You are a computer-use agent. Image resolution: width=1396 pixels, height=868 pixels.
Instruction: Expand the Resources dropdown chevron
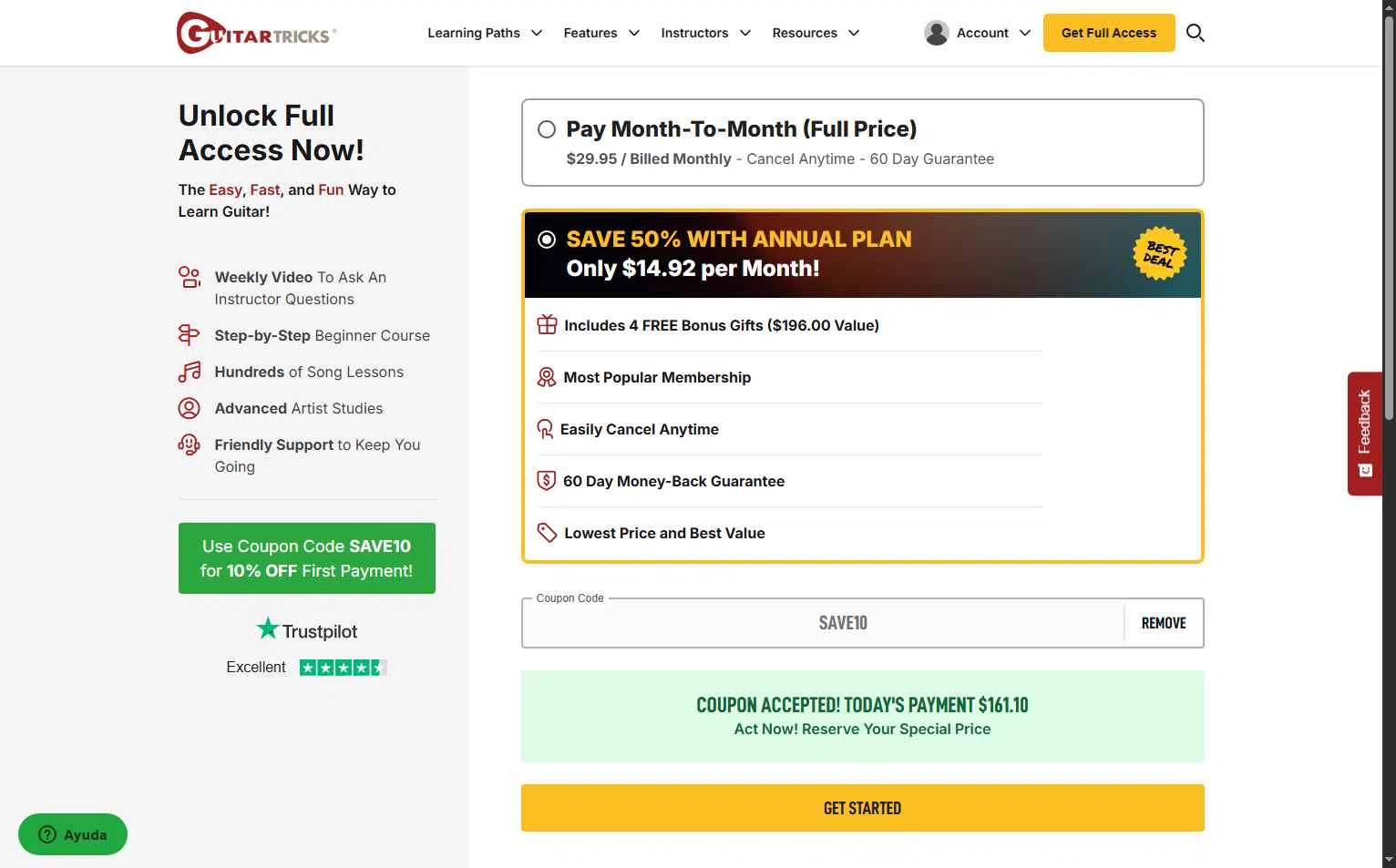pos(854,33)
